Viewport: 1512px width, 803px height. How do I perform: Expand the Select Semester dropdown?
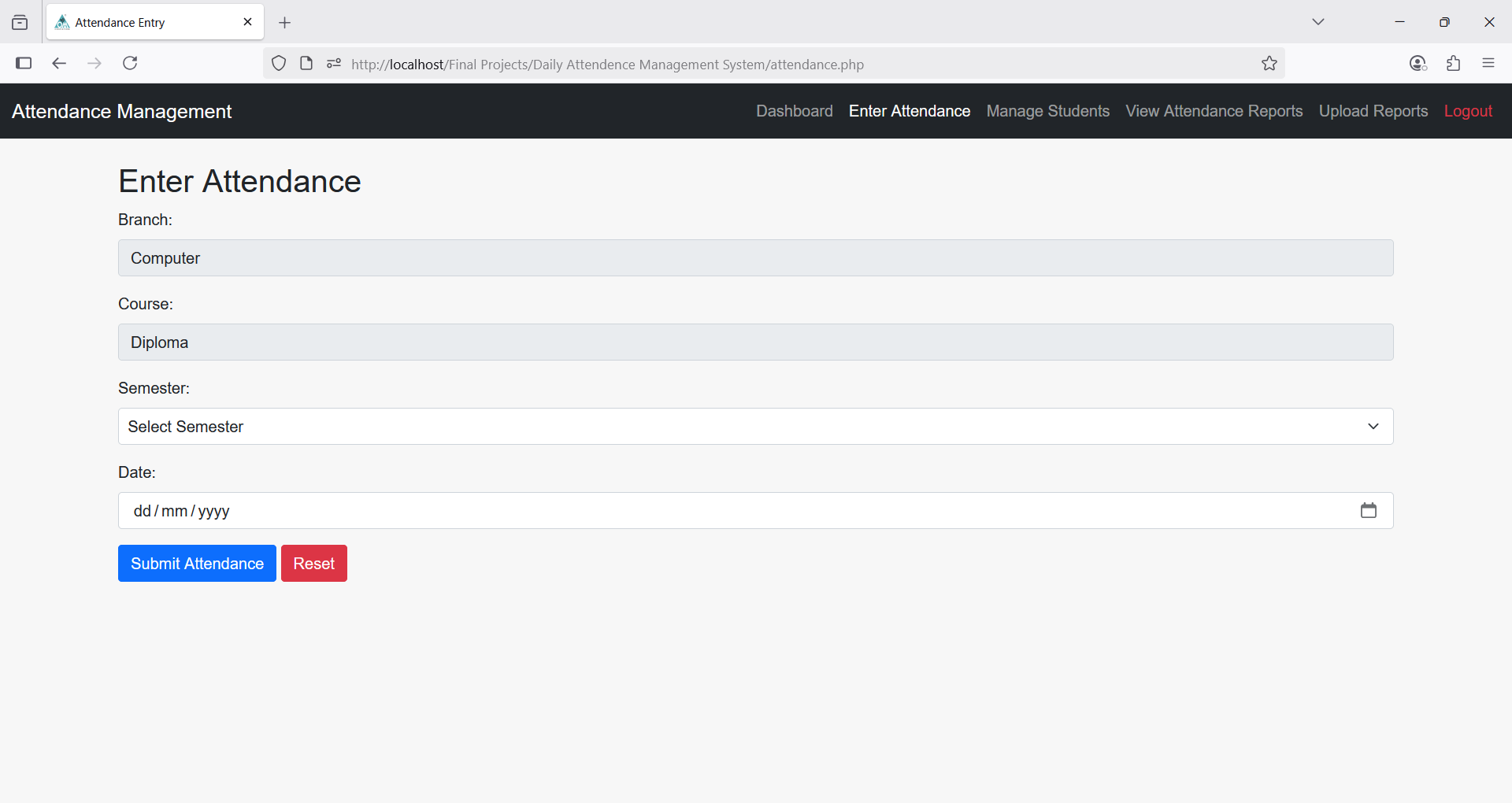[x=755, y=427]
